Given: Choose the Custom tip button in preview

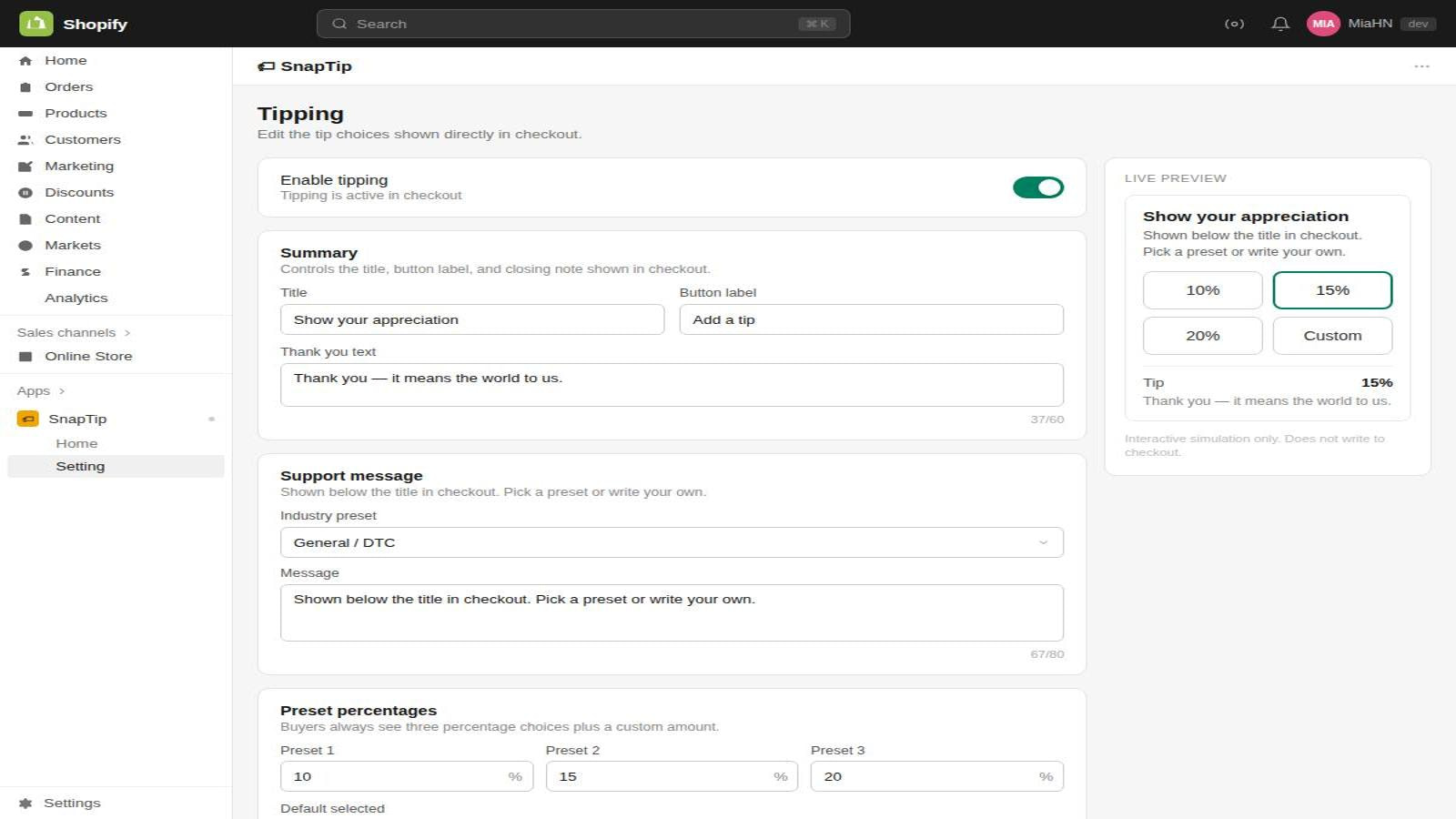Looking at the screenshot, I should 1332,336.
